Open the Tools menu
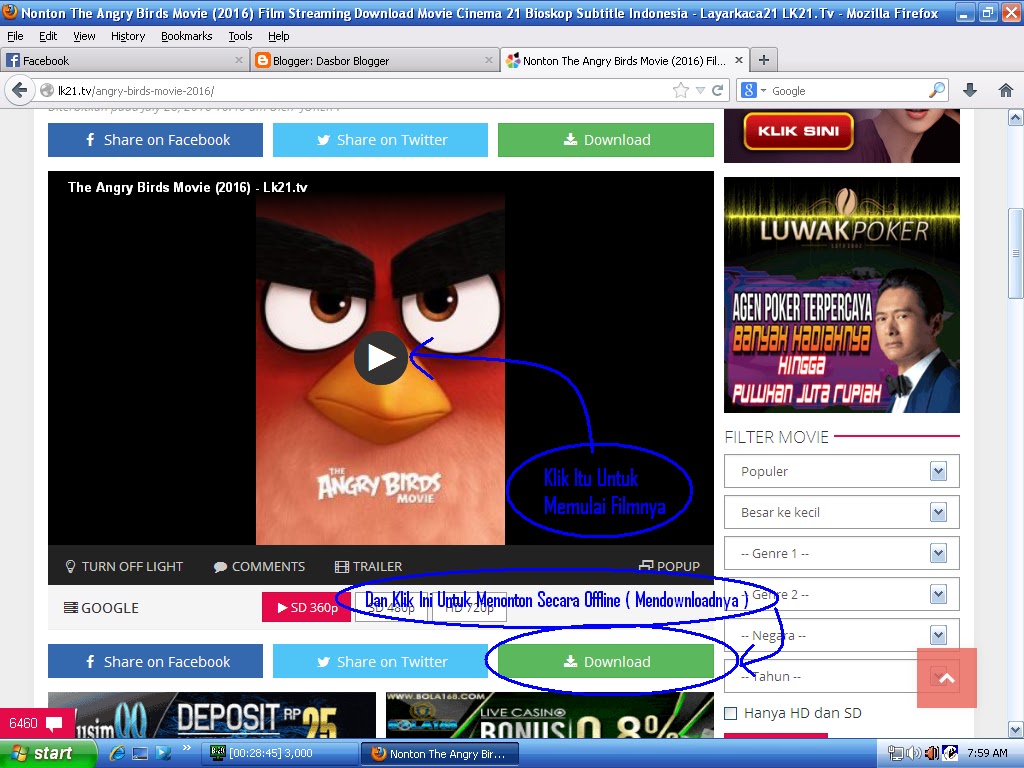This screenshot has height=768, width=1024. pyautogui.click(x=240, y=36)
